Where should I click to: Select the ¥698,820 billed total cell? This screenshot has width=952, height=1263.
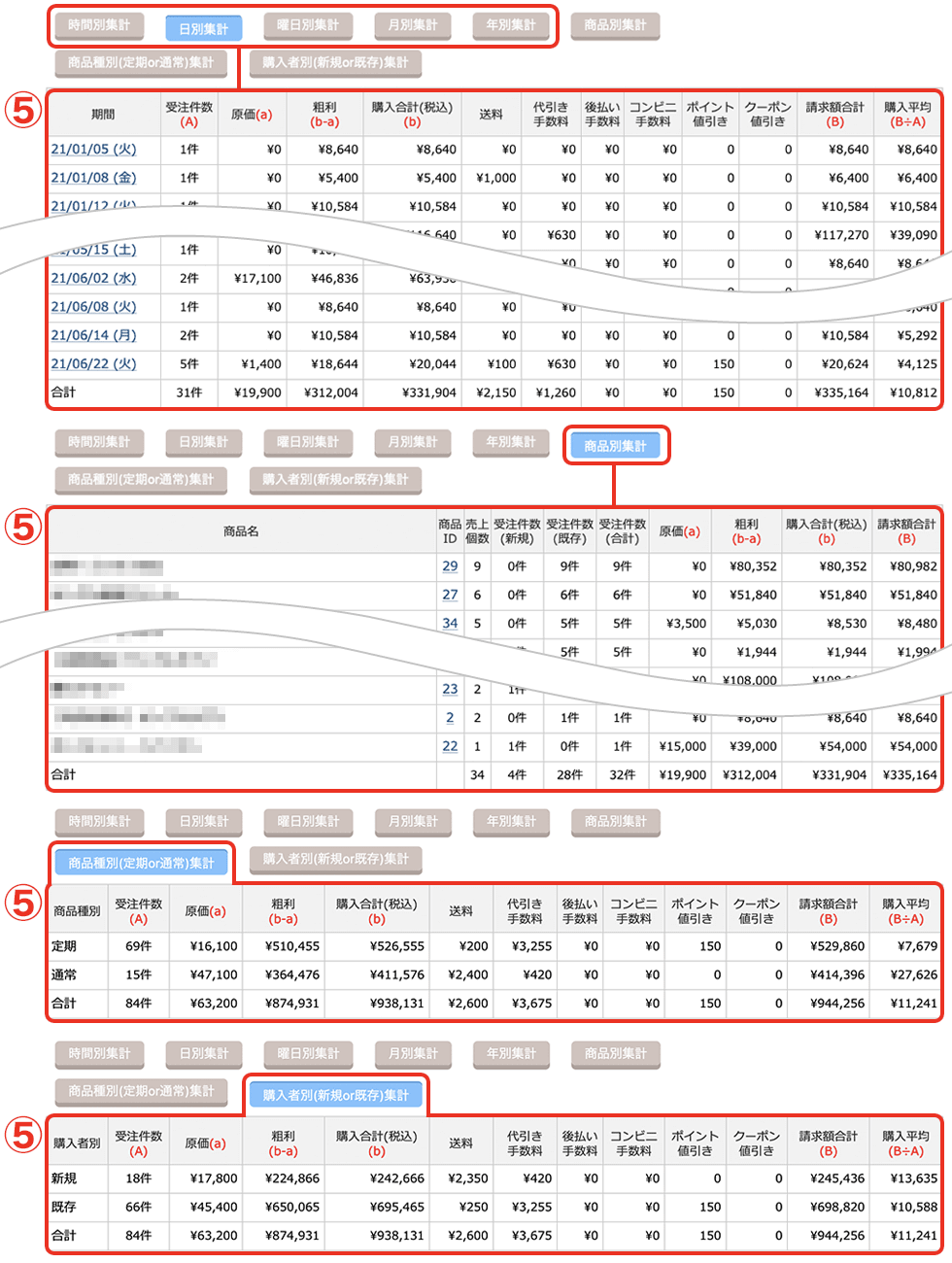click(x=829, y=1207)
